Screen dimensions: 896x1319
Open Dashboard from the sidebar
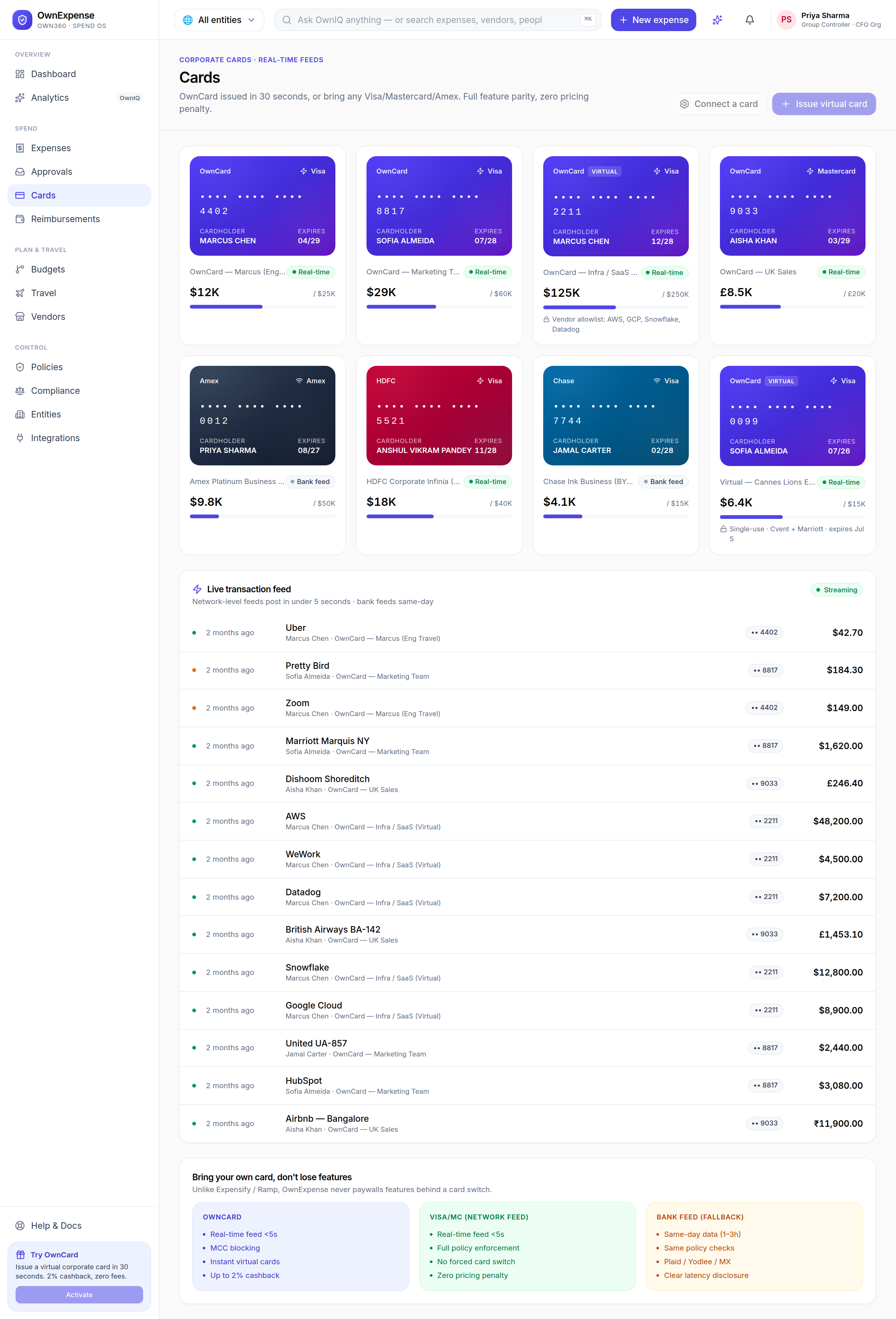(79, 74)
